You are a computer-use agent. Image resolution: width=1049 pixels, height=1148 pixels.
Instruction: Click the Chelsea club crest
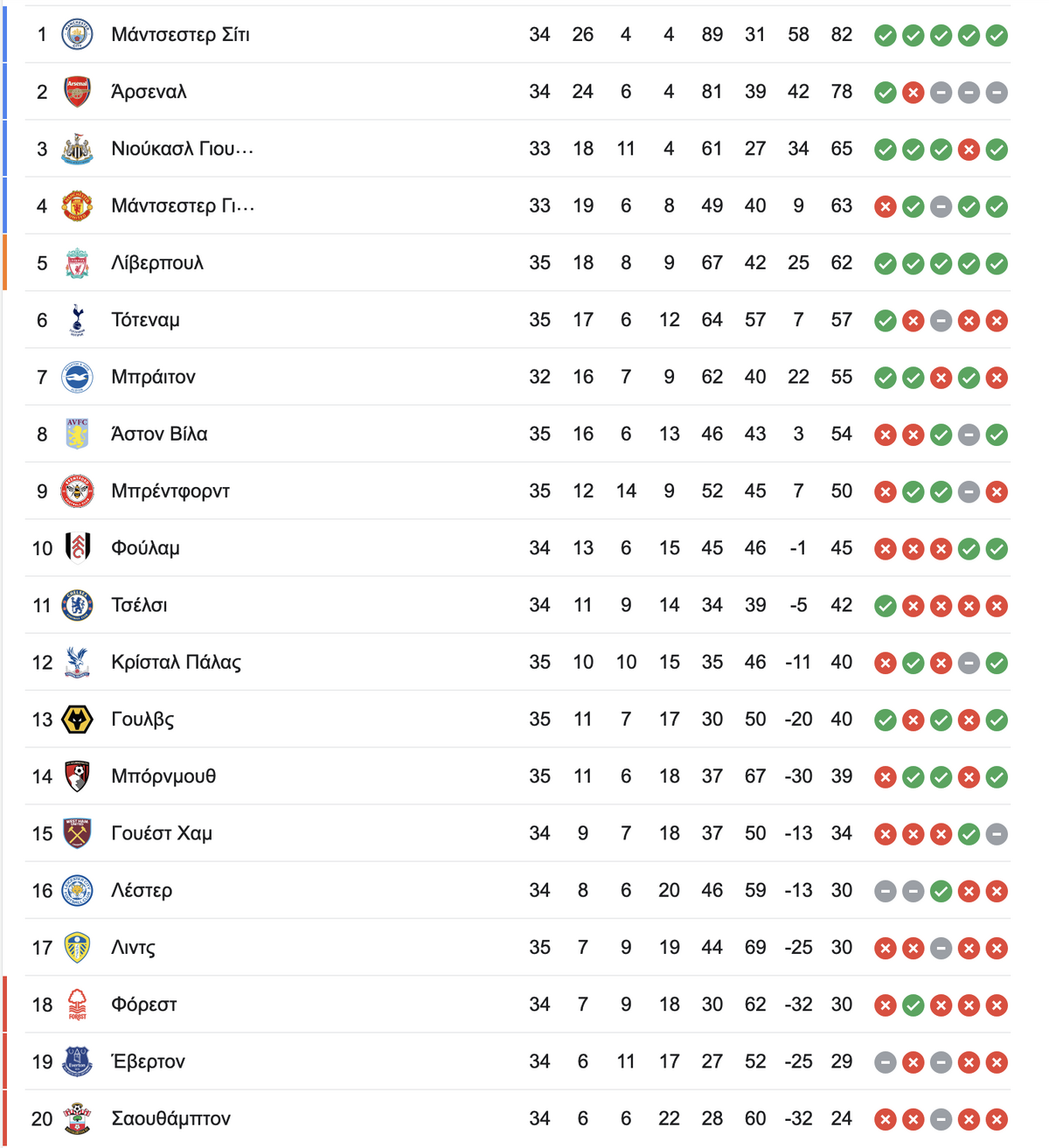pos(77,605)
